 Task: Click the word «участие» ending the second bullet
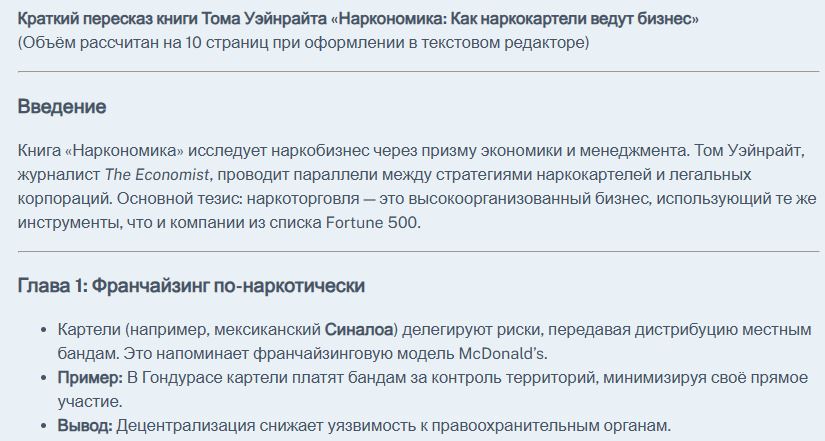tap(88, 402)
